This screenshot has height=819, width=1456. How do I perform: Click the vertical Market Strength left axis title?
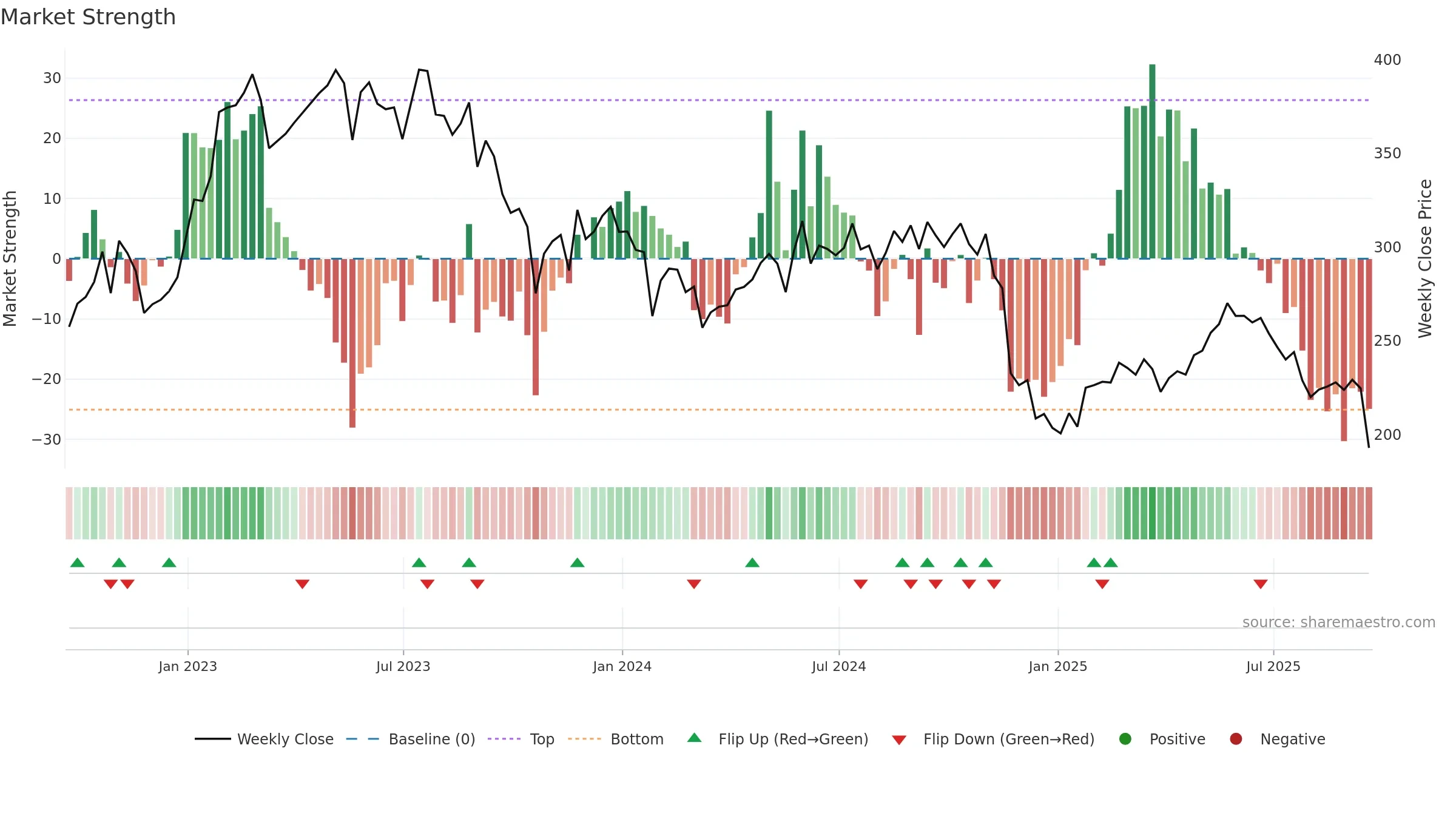coord(10,258)
